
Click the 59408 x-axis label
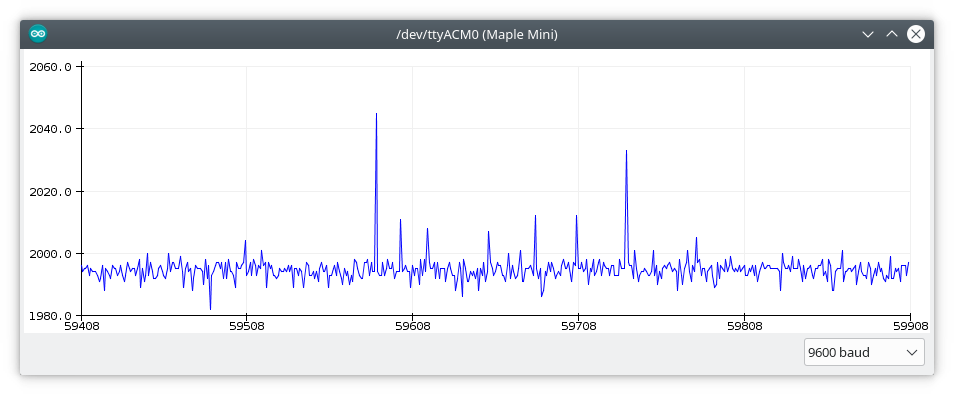82,326
